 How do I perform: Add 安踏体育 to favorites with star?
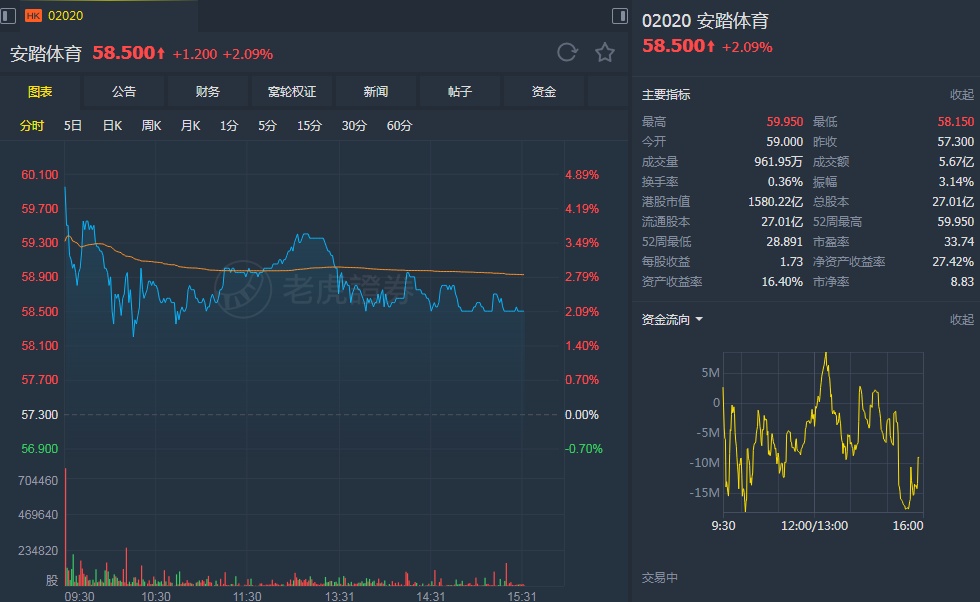[x=605, y=53]
